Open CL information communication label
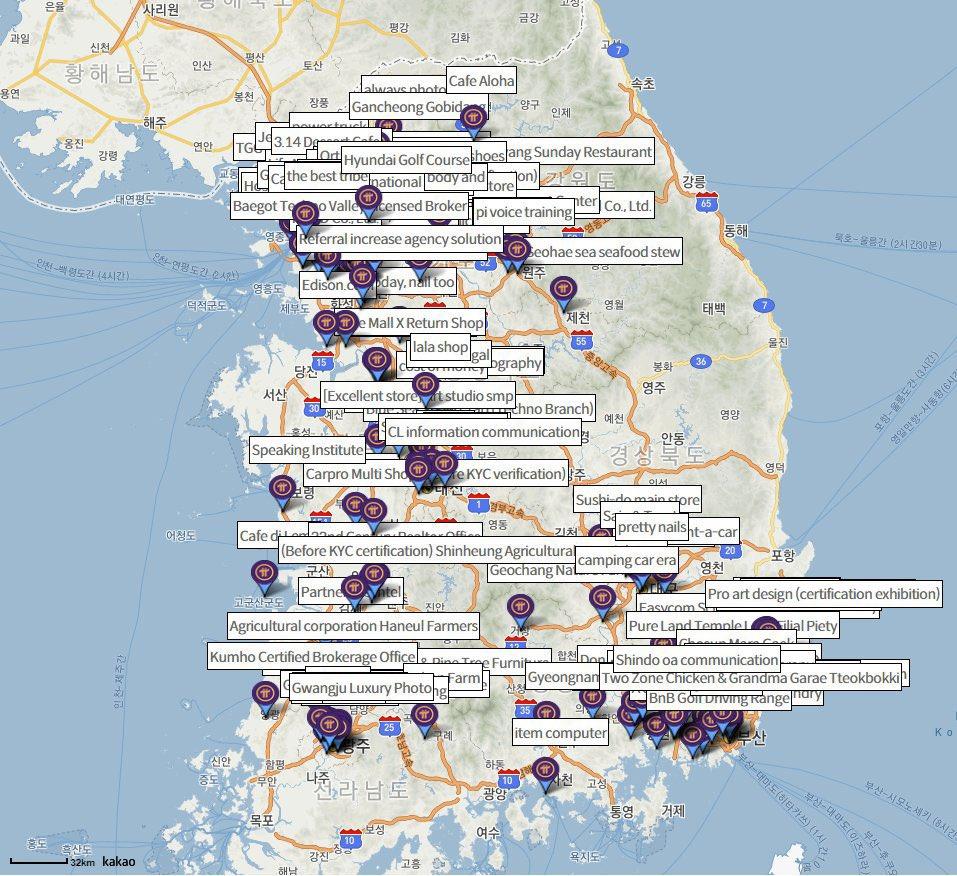957x876 pixels. click(483, 432)
